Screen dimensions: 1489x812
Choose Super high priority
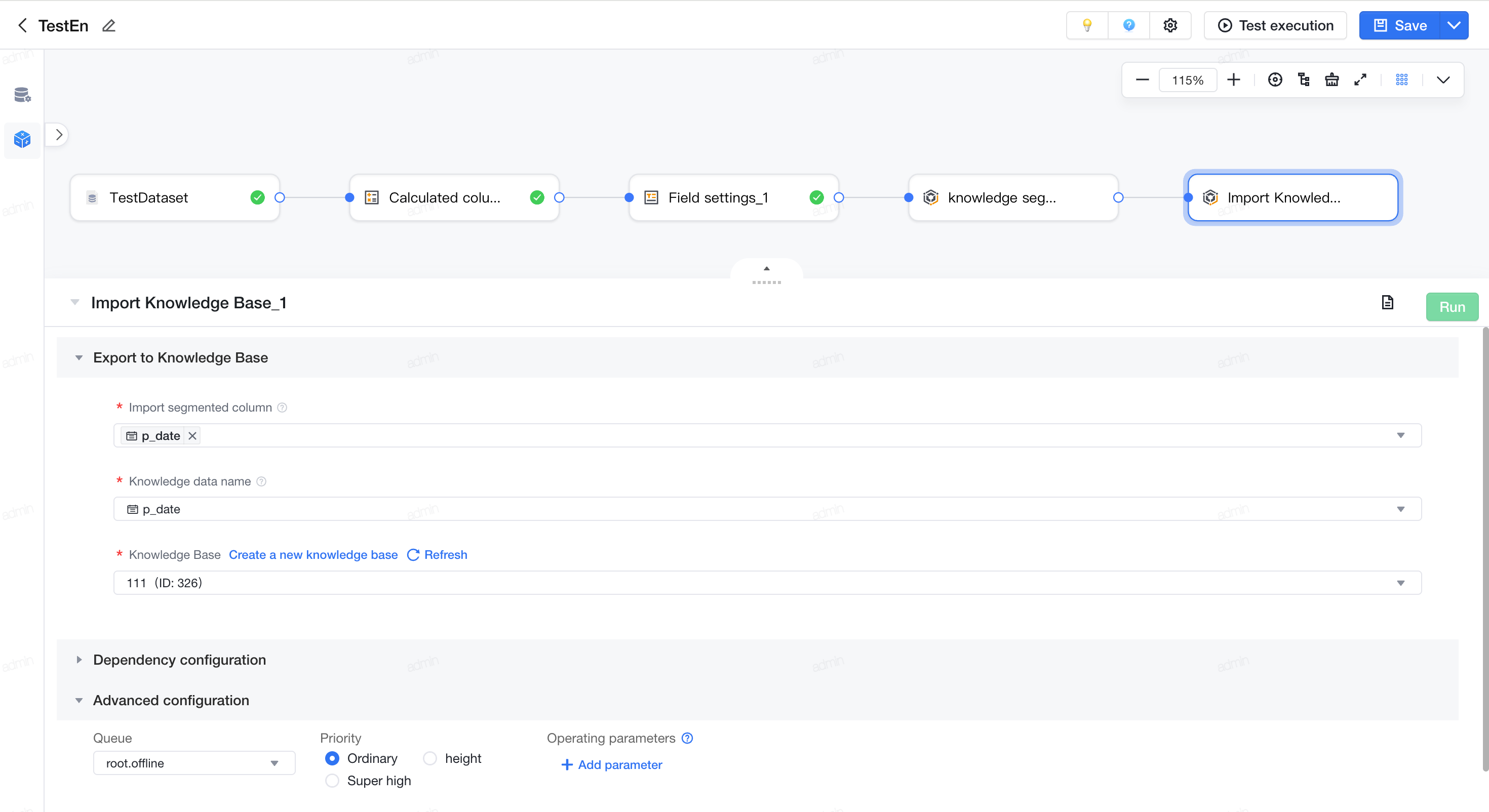pyautogui.click(x=332, y=780)
